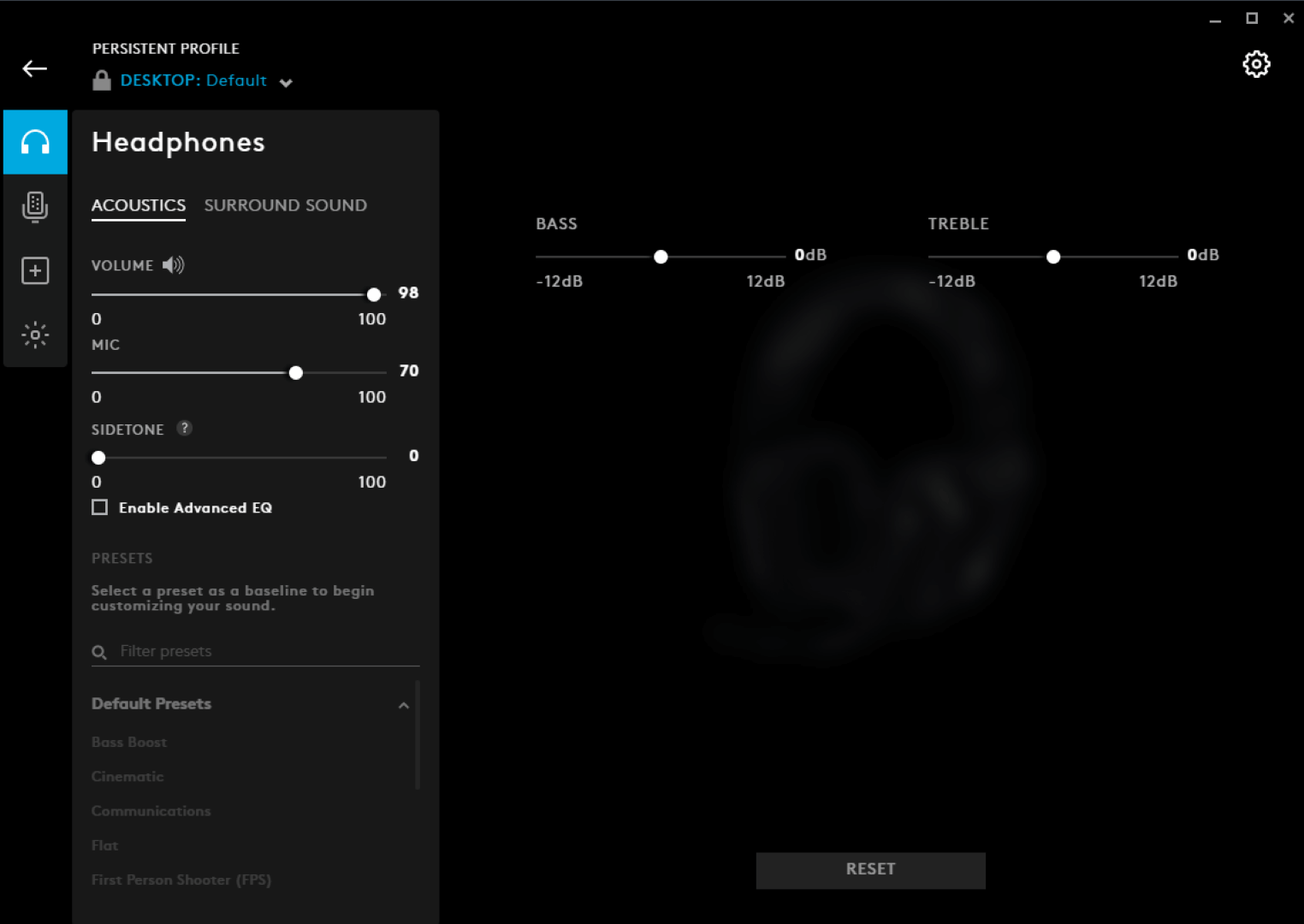Mute volume via speaker icon

(174, 265)
